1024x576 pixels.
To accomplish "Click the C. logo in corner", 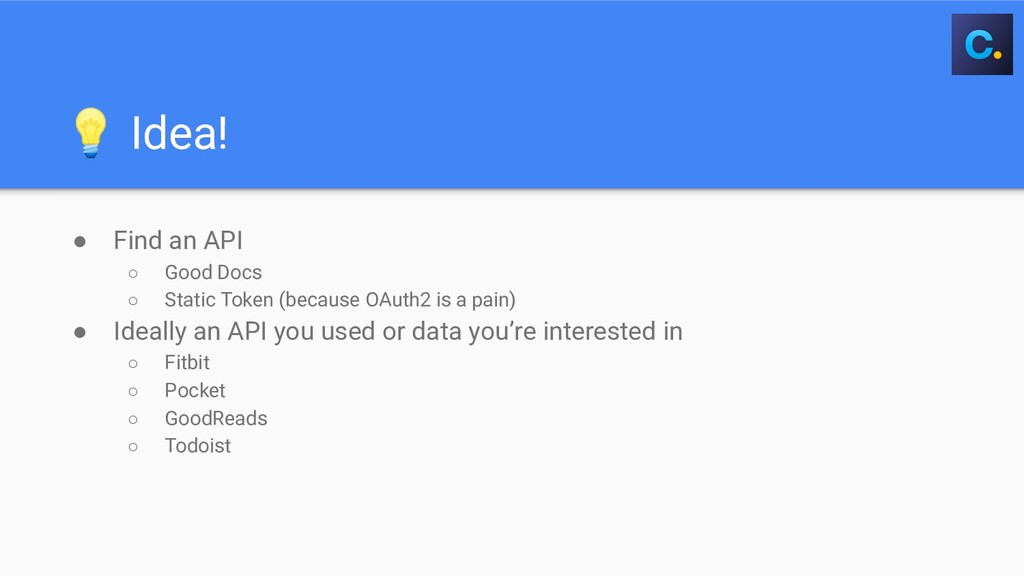I will [982, 44].
